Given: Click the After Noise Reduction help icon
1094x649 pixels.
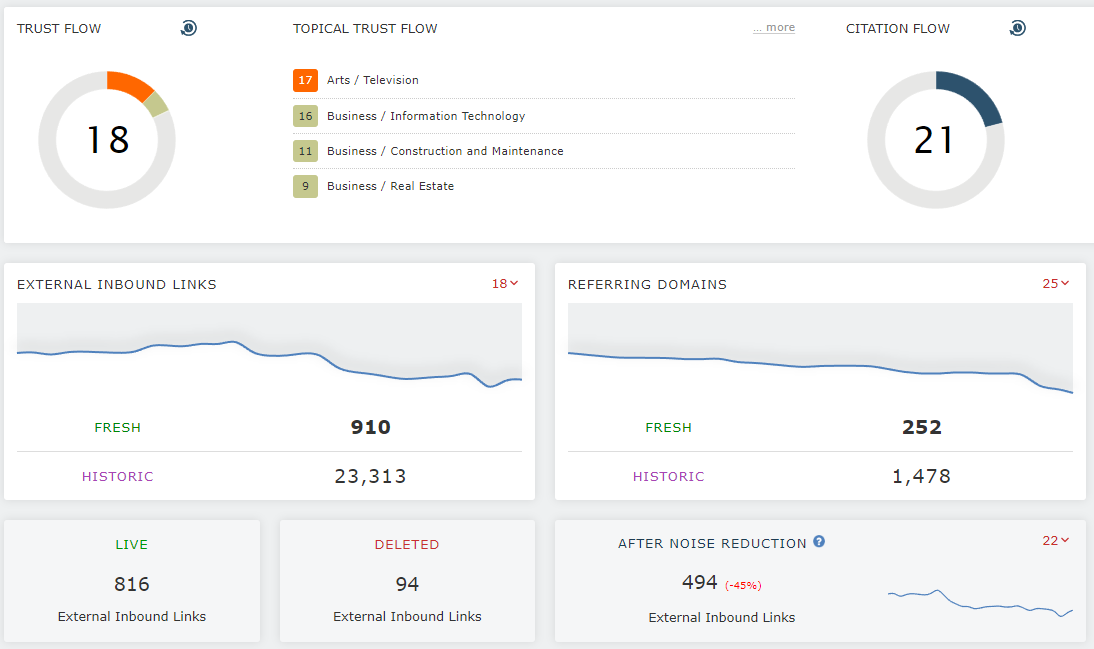Looking at the screenshot, I should pos(819,542).
